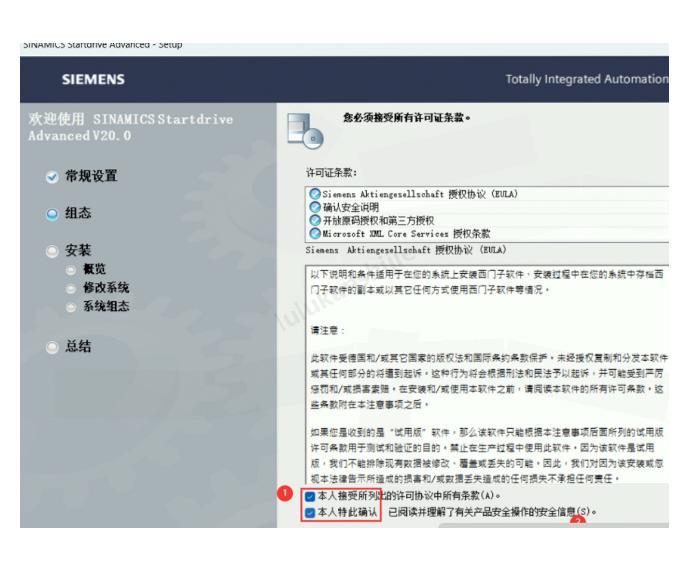Click the small bullet icon beside 系统组态
Image resolution: width=690 pixels, height=572 pixels.
(x=70, y=307)
